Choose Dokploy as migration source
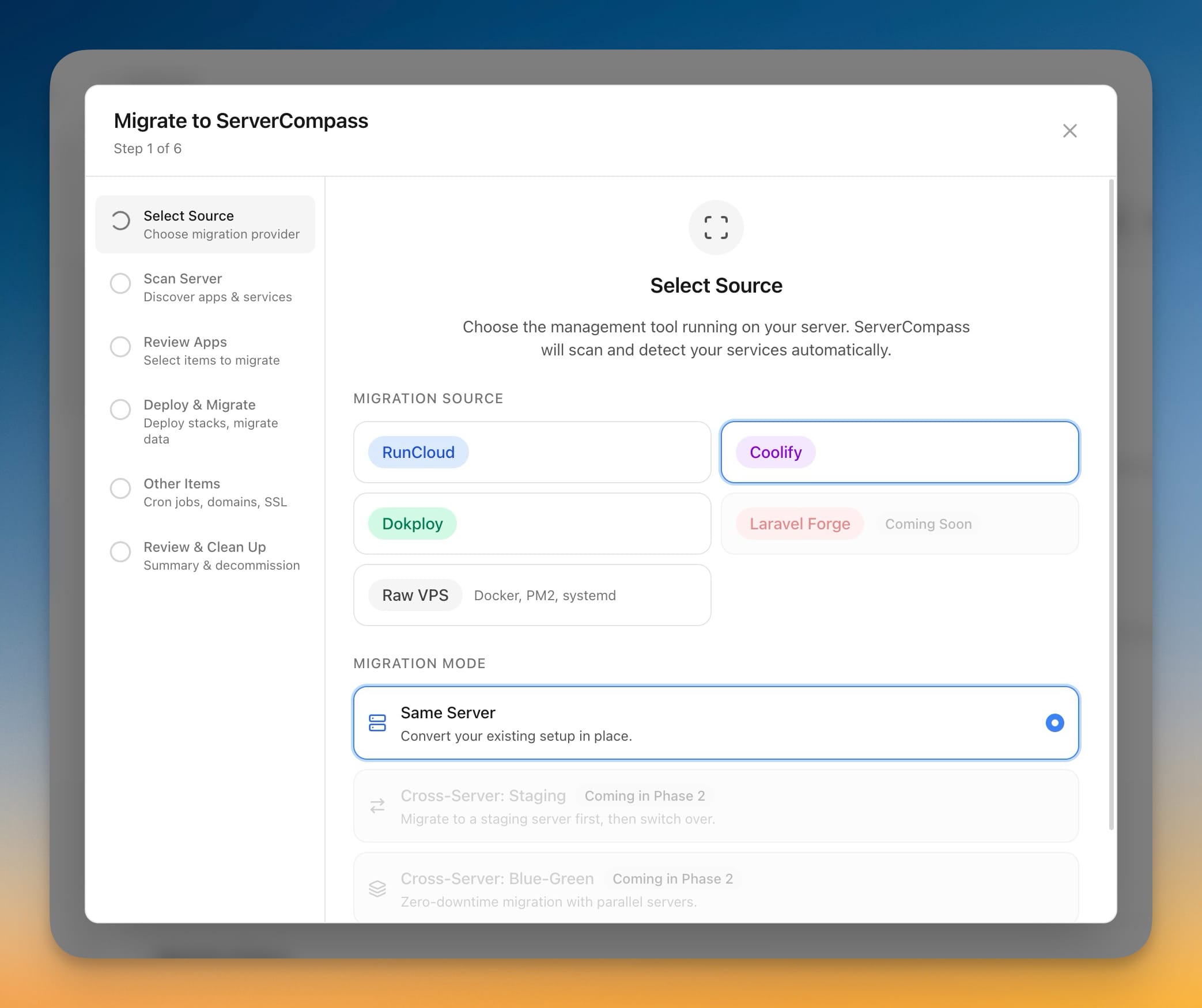The height and width of the screenshot is (1008, 1202). pos(532,524)
